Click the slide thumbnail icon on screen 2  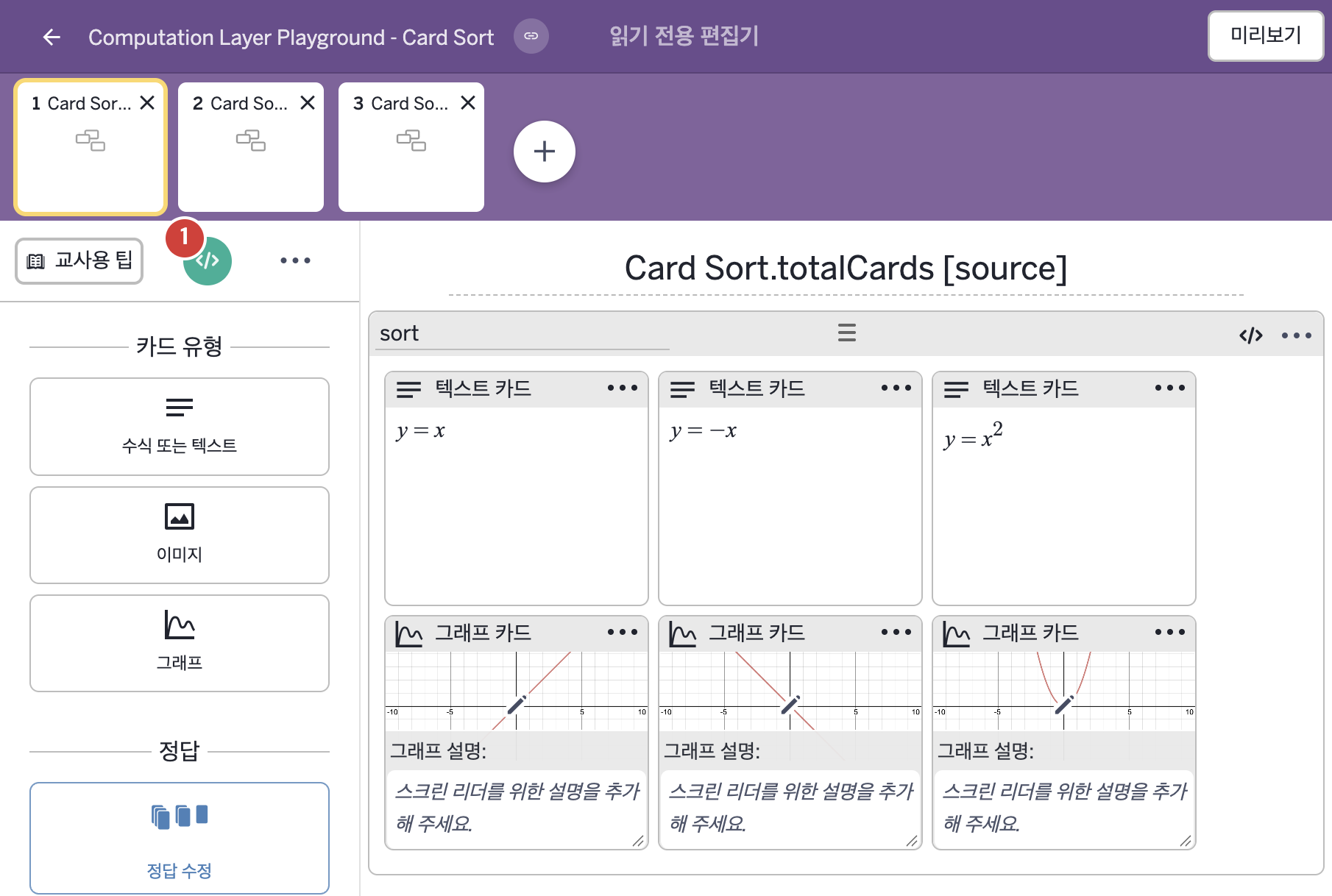point(251,140)
